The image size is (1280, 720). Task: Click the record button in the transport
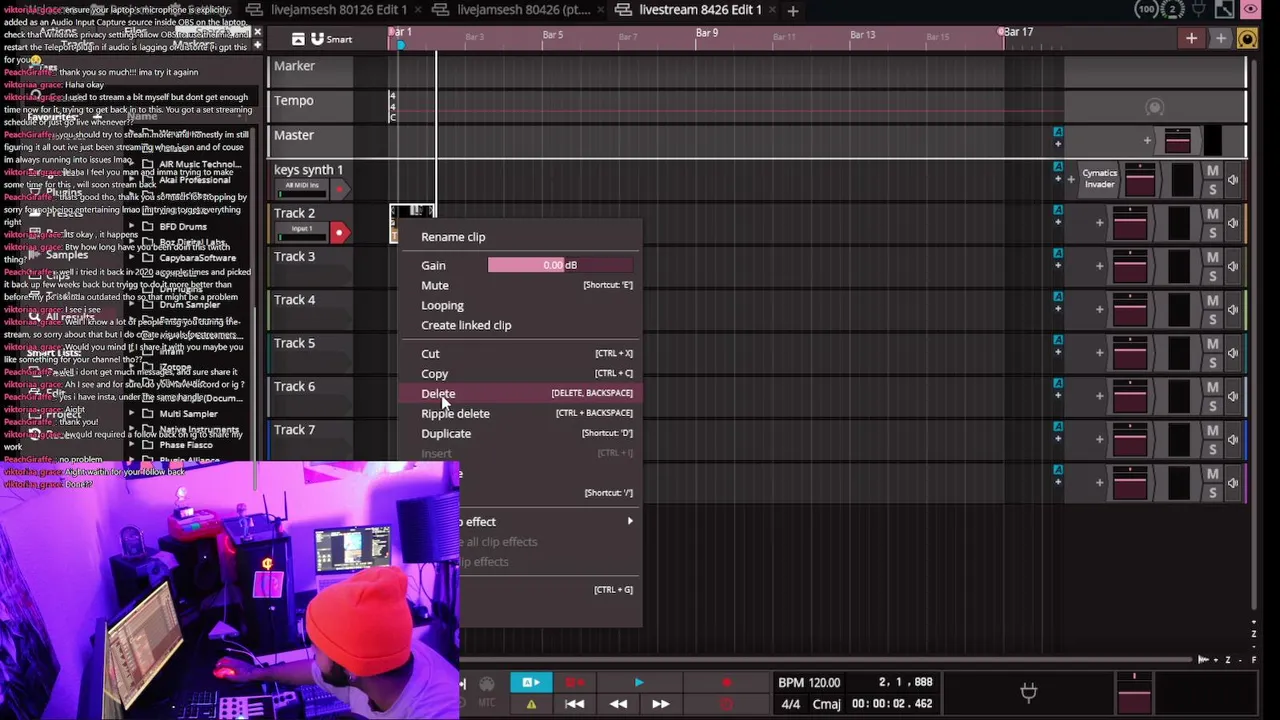click(x=726, y=683)
